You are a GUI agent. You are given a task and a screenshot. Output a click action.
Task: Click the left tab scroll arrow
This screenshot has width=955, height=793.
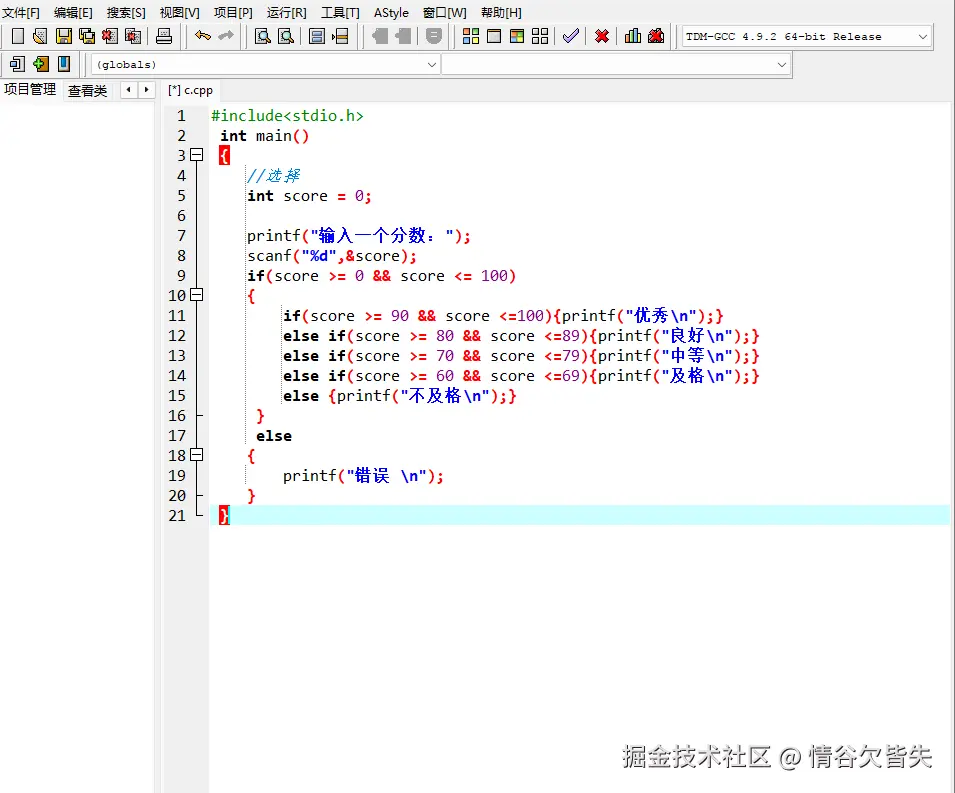click(x=129, y=90)
